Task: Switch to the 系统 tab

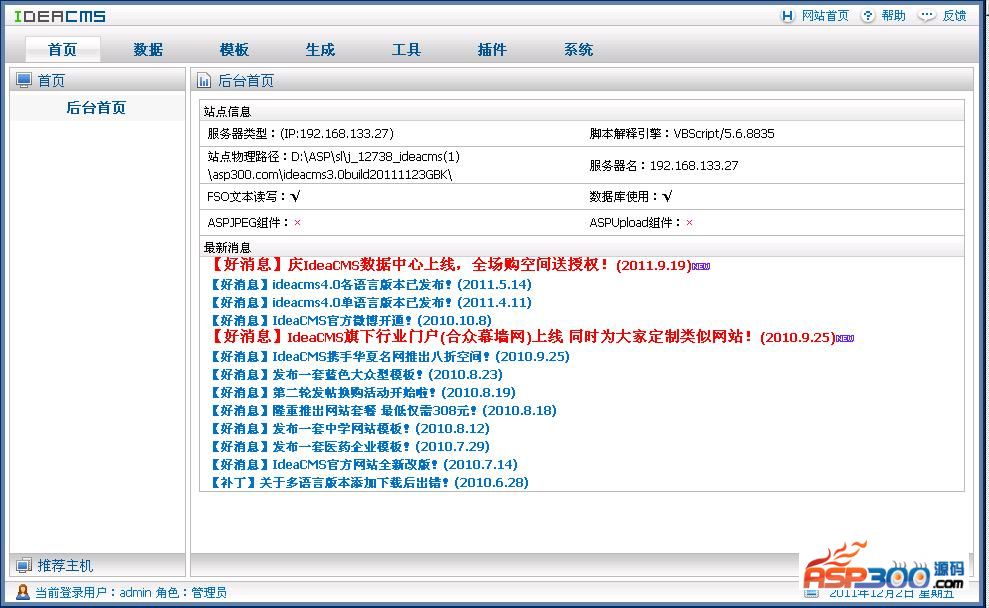Action: 578,49
